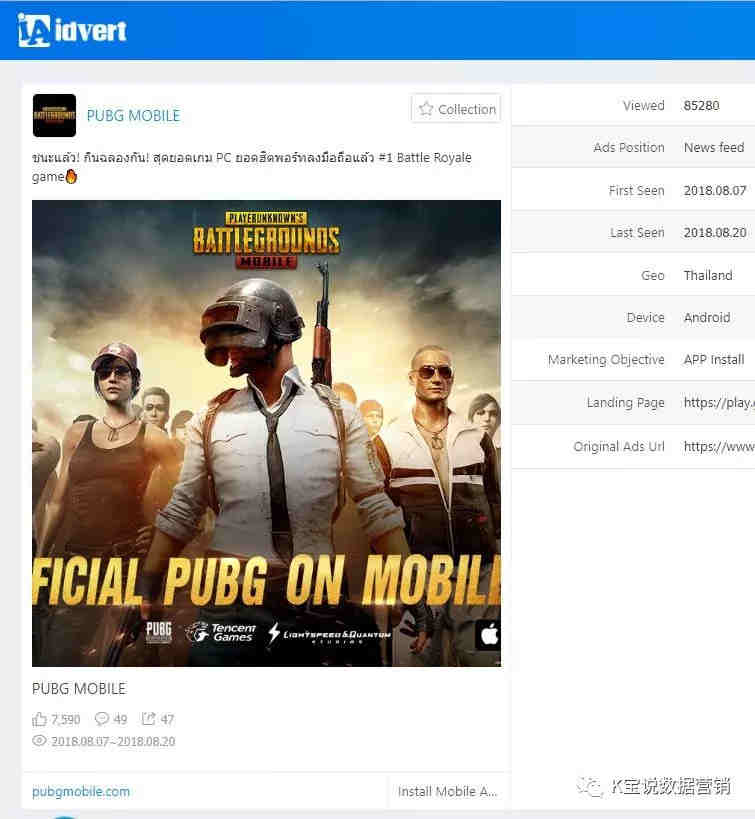Click the 7,590 likes count
755x819 pixels.
coord(66,720)
